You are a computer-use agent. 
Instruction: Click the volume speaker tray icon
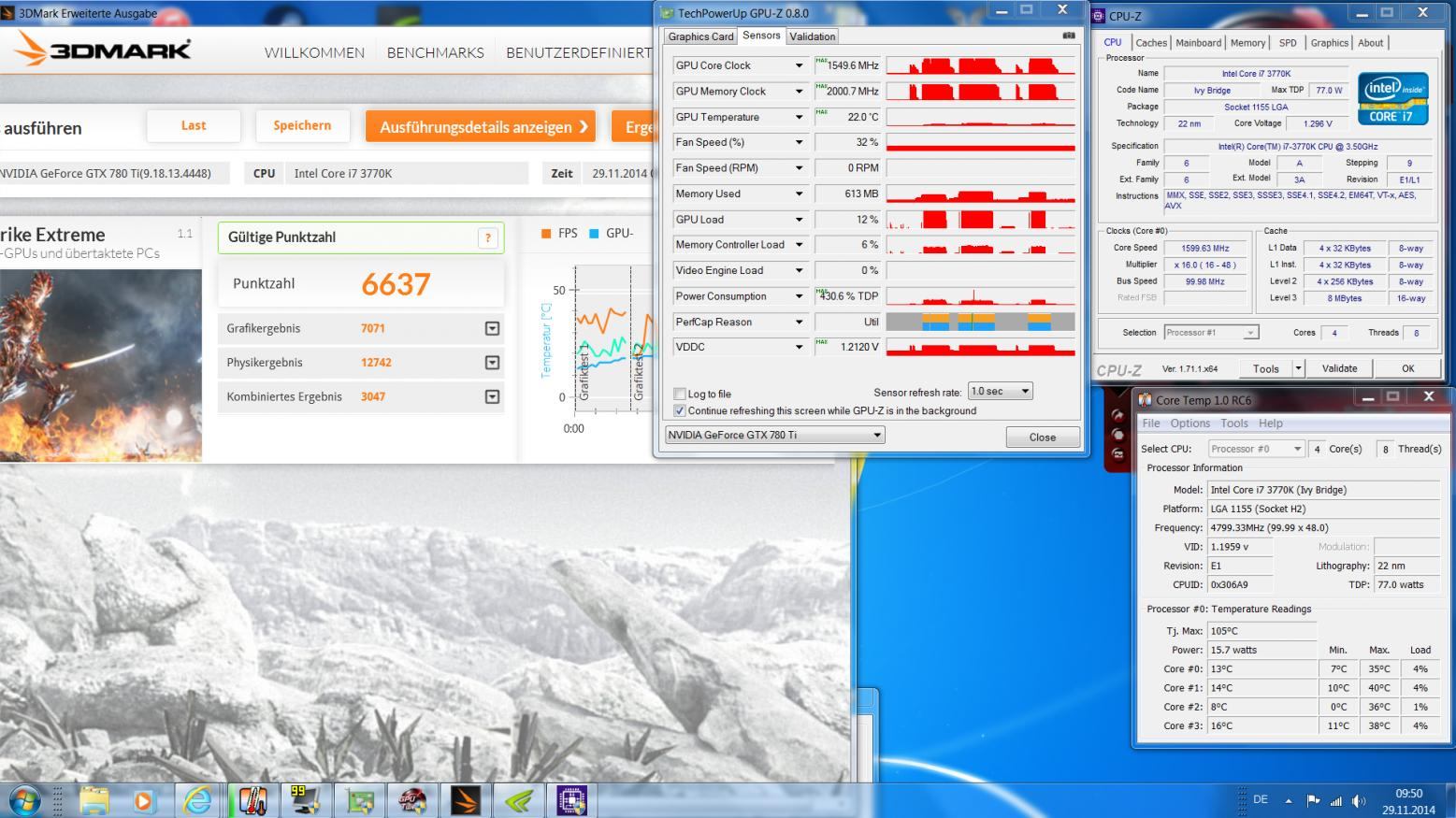click(1359, 800)
